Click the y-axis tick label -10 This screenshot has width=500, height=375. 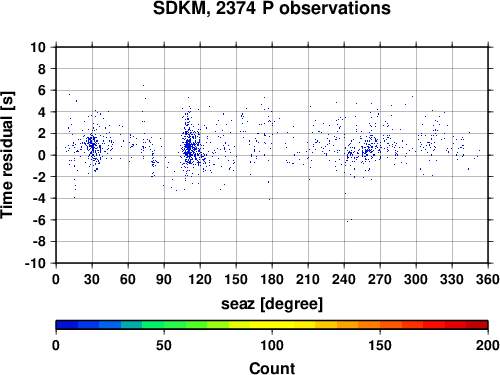tap(35, 263)
